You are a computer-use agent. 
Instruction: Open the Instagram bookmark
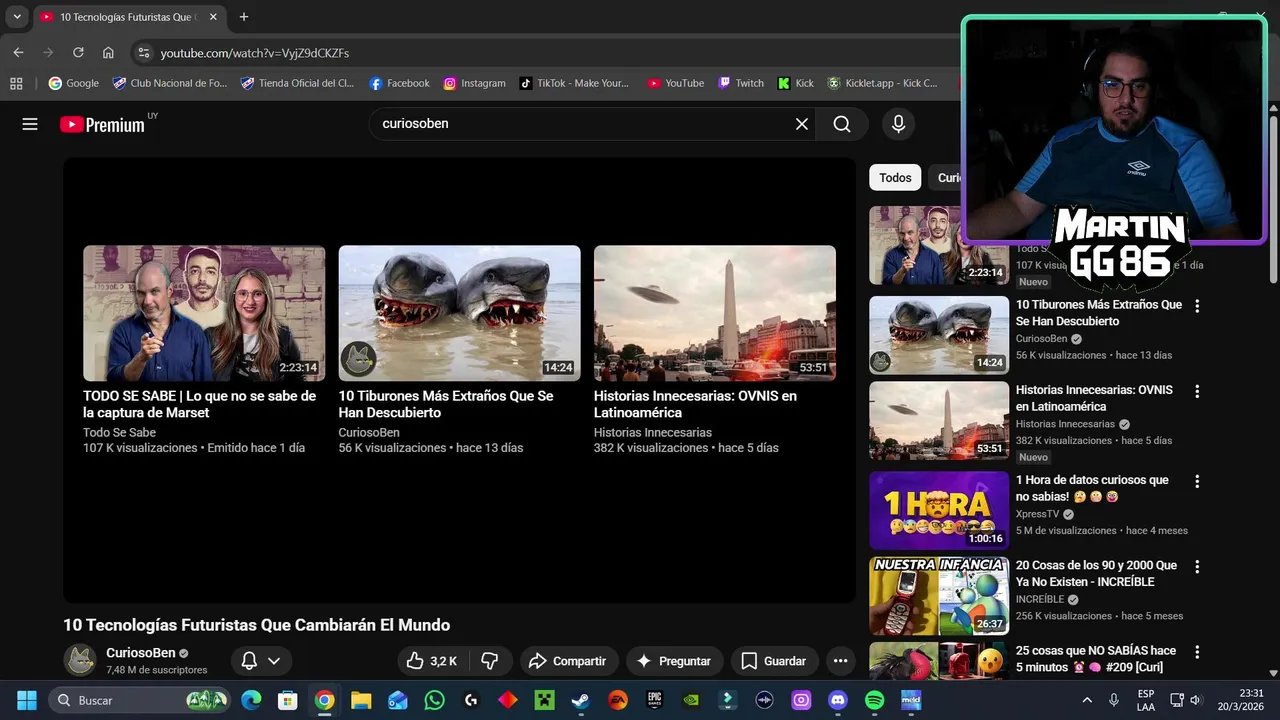tap(474, 83)
